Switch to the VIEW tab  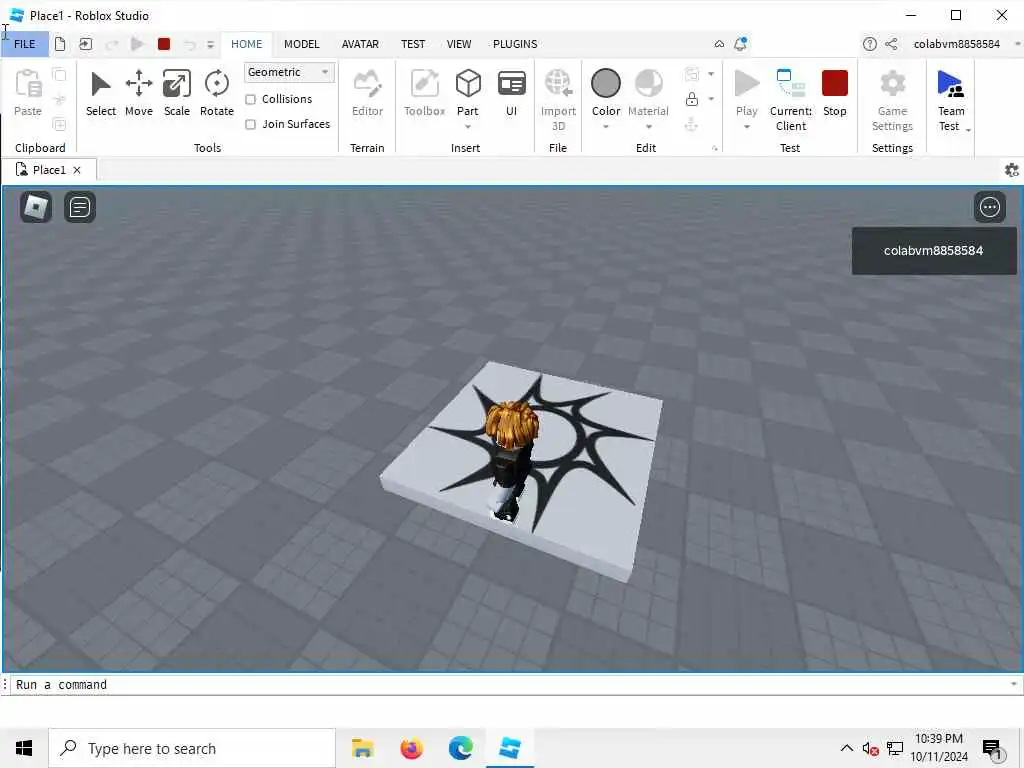(458, 44)
